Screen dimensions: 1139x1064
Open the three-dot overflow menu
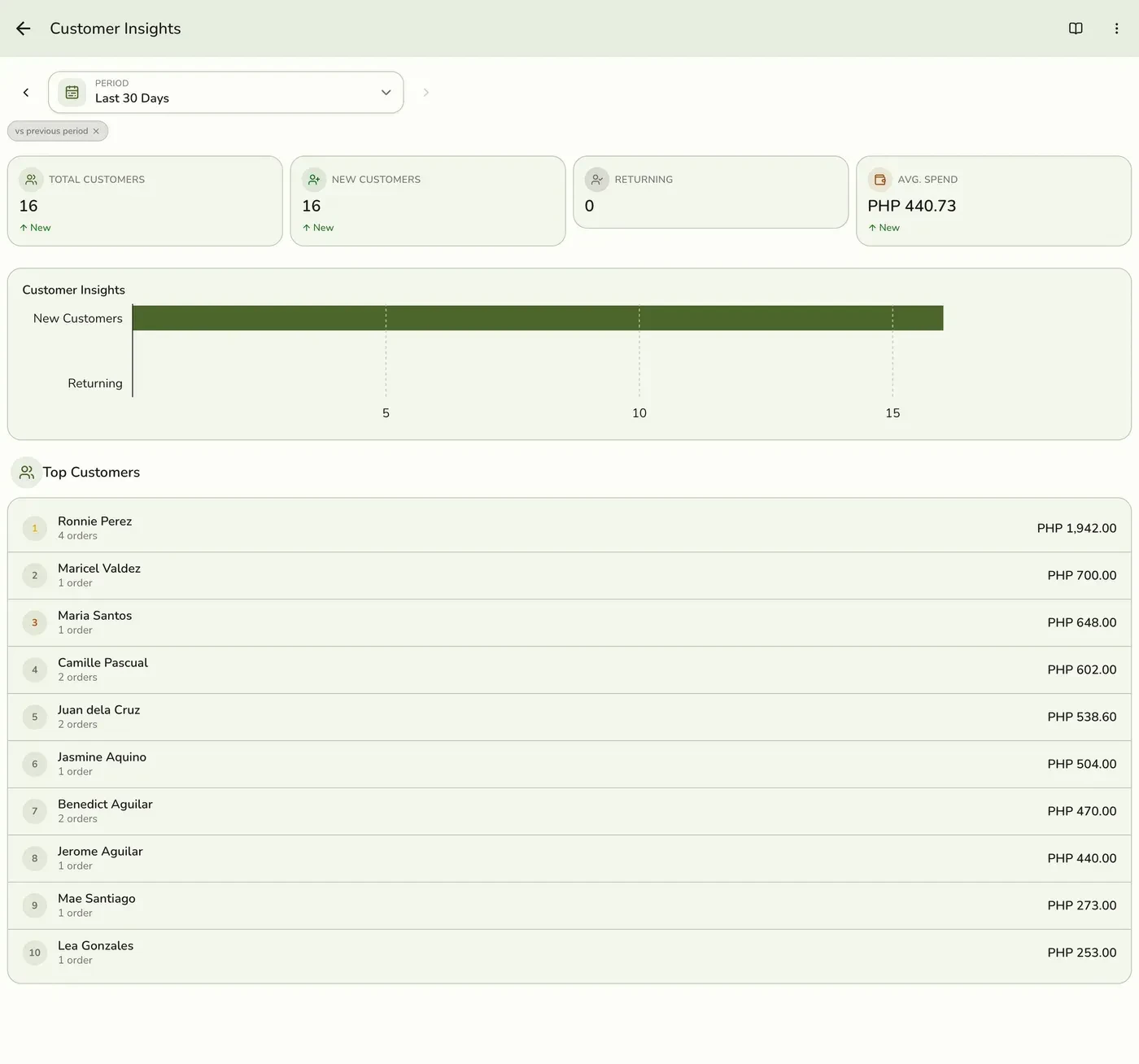(1116, 28)
